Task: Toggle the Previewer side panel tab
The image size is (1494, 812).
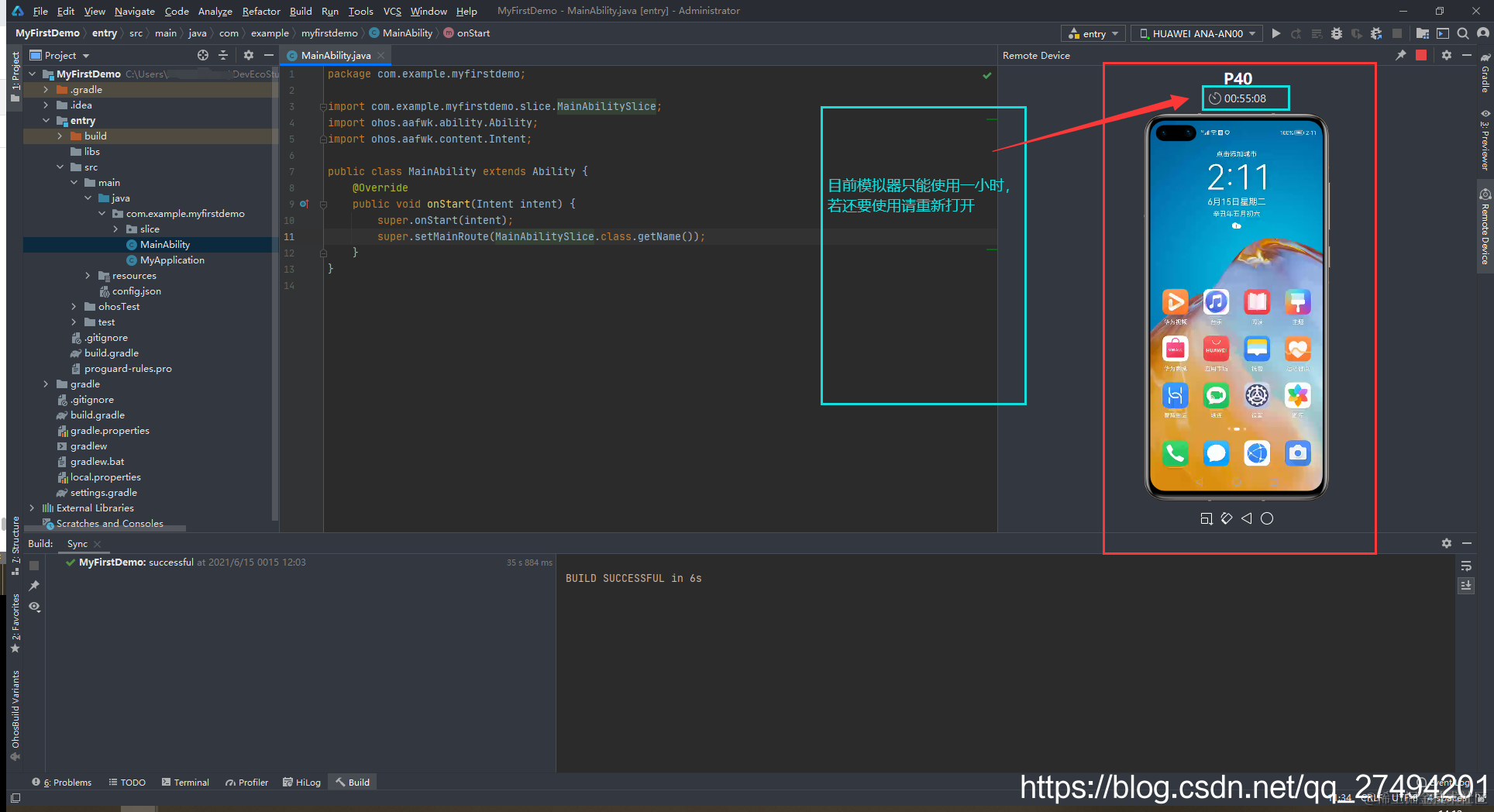Action: click(1485, 140)
